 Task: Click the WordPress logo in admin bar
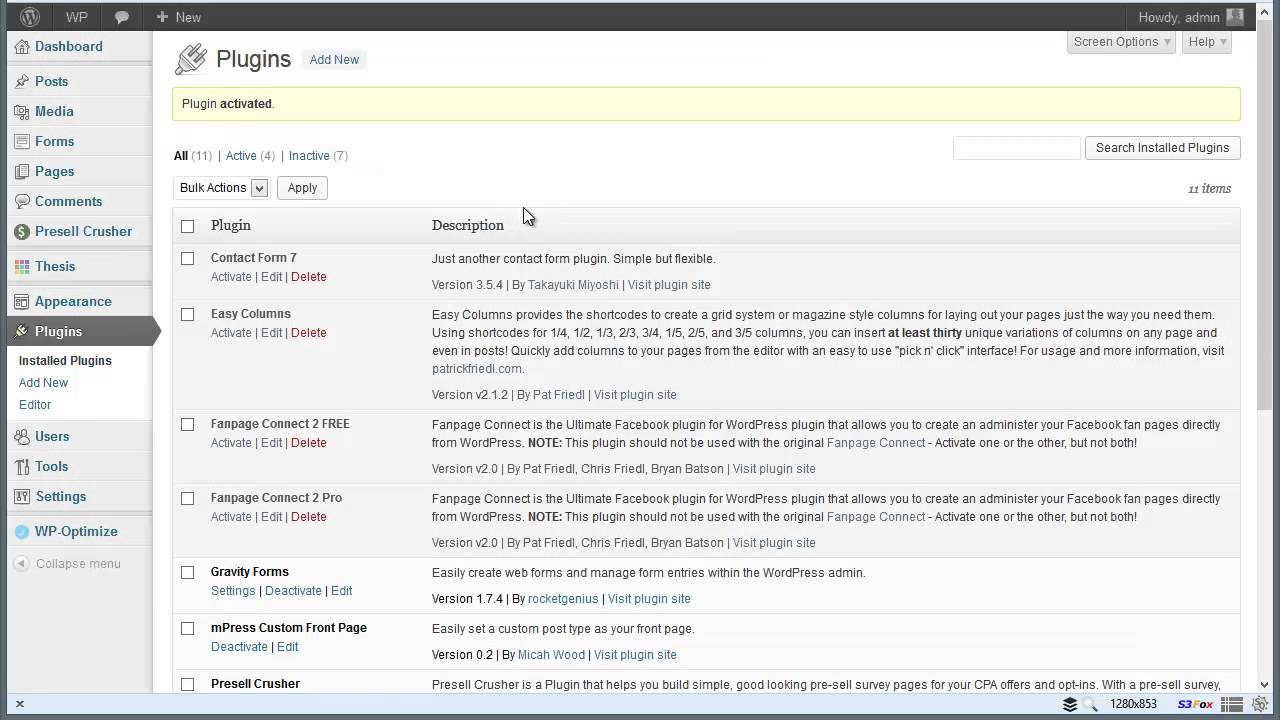tap(30, 17)
